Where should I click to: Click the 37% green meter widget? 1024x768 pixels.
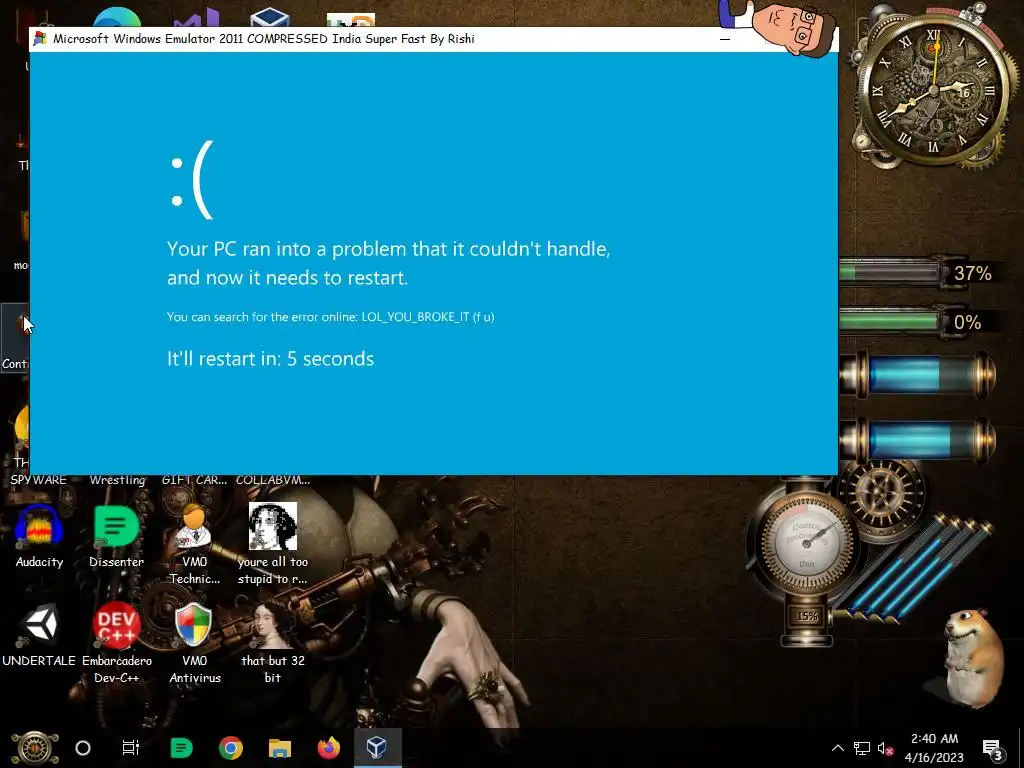pyautogui.click(x=918, y=272)
